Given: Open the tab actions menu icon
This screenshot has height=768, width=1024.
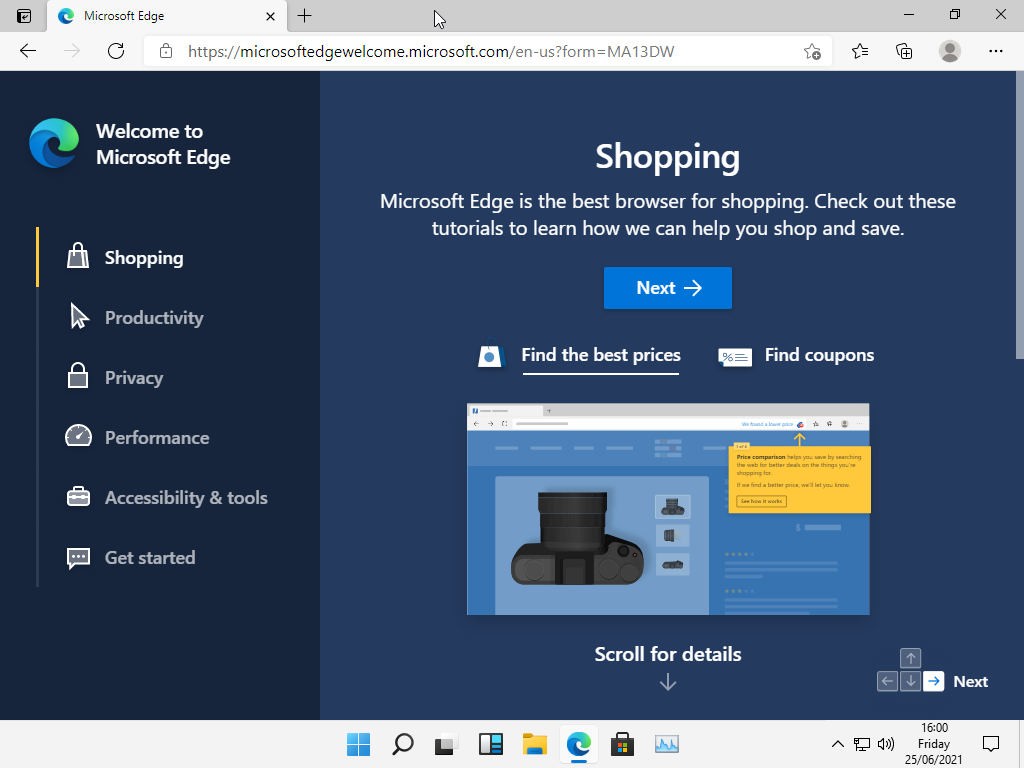Looking at the screenshot, I should coord(24,16).
